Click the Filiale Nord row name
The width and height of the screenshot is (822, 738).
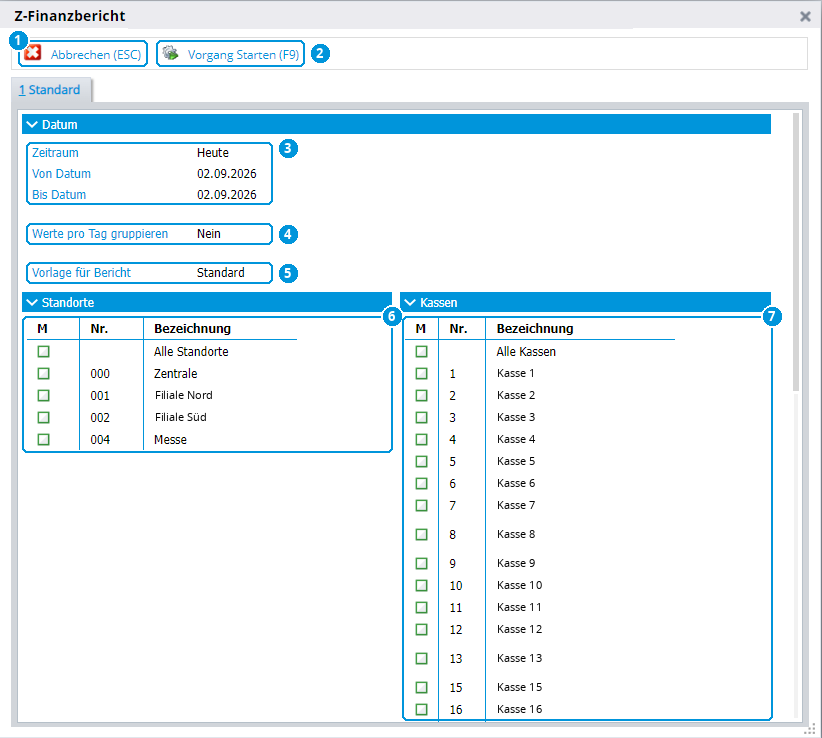tap(183, 395)
